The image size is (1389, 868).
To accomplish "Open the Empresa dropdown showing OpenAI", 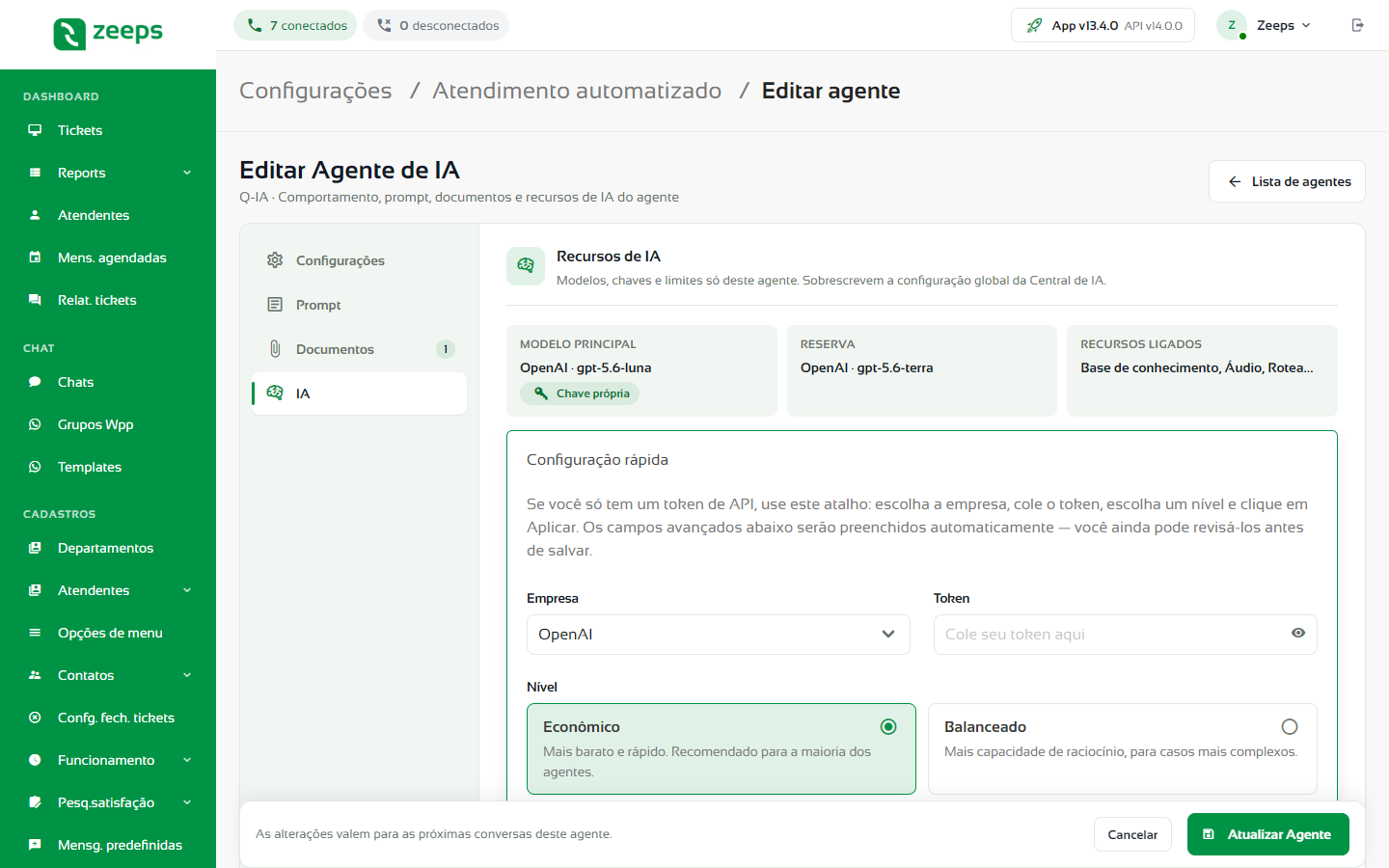I will point(719,635).
